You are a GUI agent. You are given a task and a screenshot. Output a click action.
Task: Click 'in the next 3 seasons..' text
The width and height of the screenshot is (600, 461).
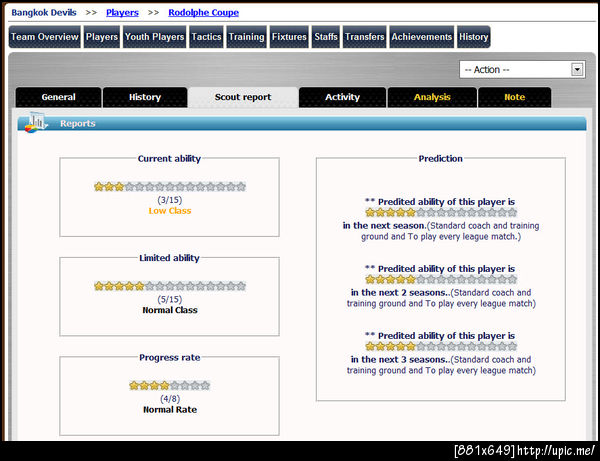[400, 360]
